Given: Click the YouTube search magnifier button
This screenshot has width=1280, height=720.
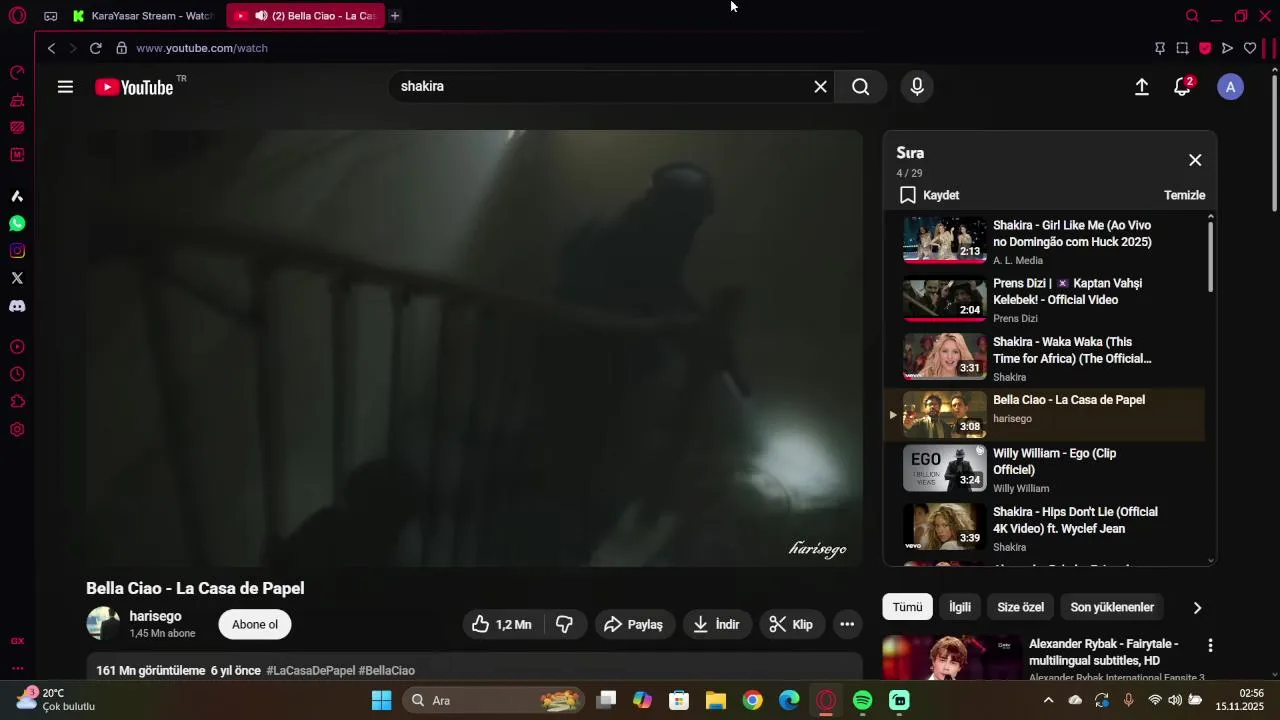Looking at the screenshot, I should point(861,87).
